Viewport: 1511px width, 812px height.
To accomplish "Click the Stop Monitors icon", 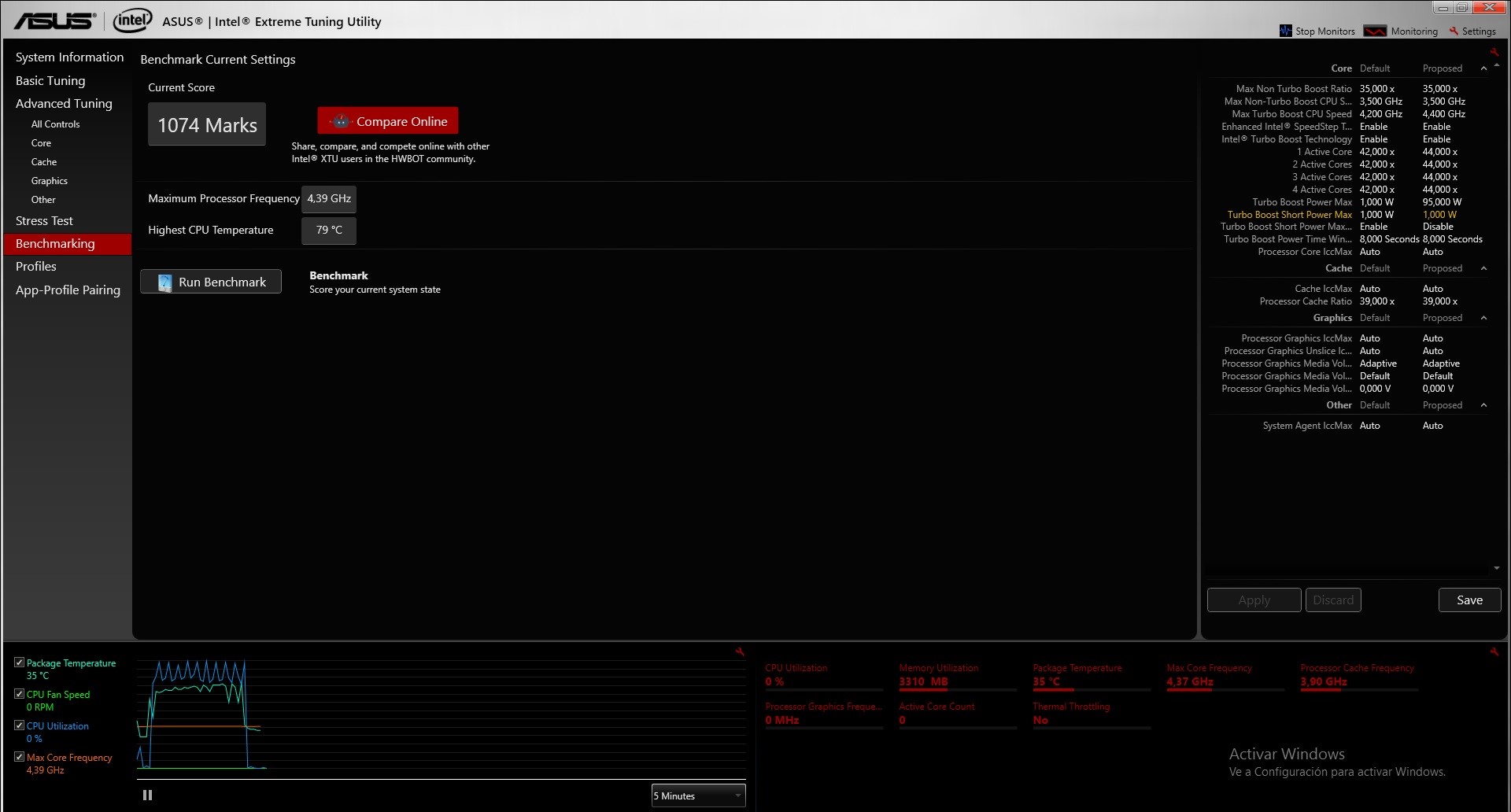I will (1286, 31).
